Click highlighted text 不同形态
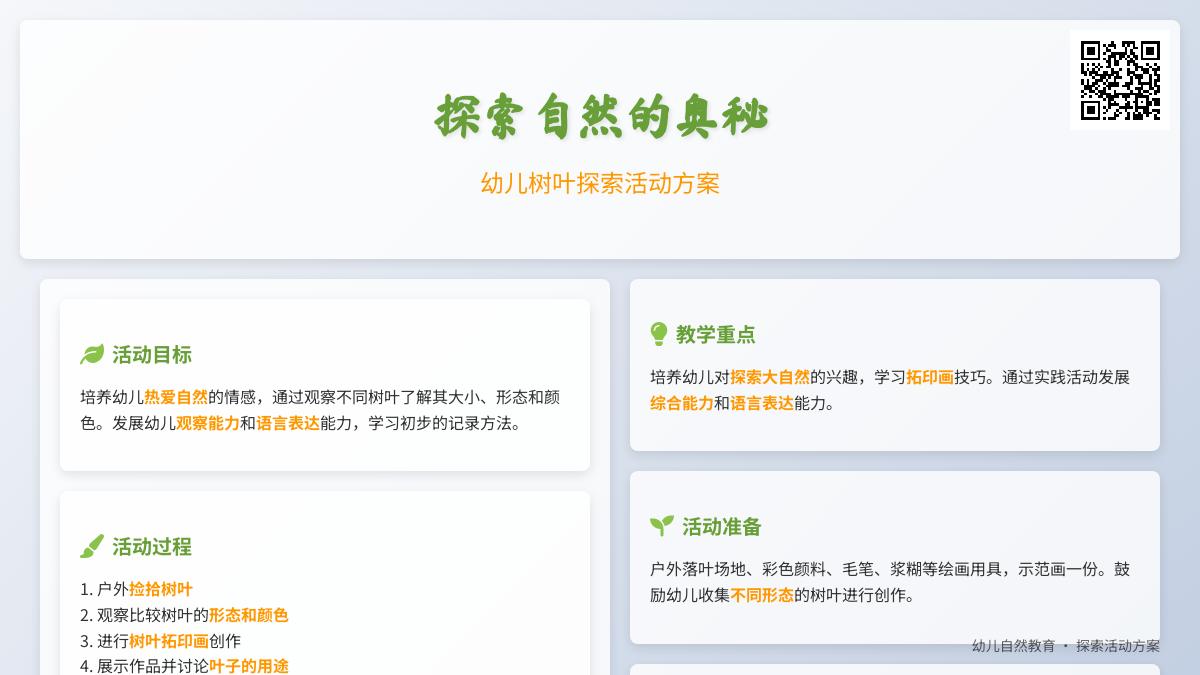Screen dimensions: 1200x675 [762, 595]
